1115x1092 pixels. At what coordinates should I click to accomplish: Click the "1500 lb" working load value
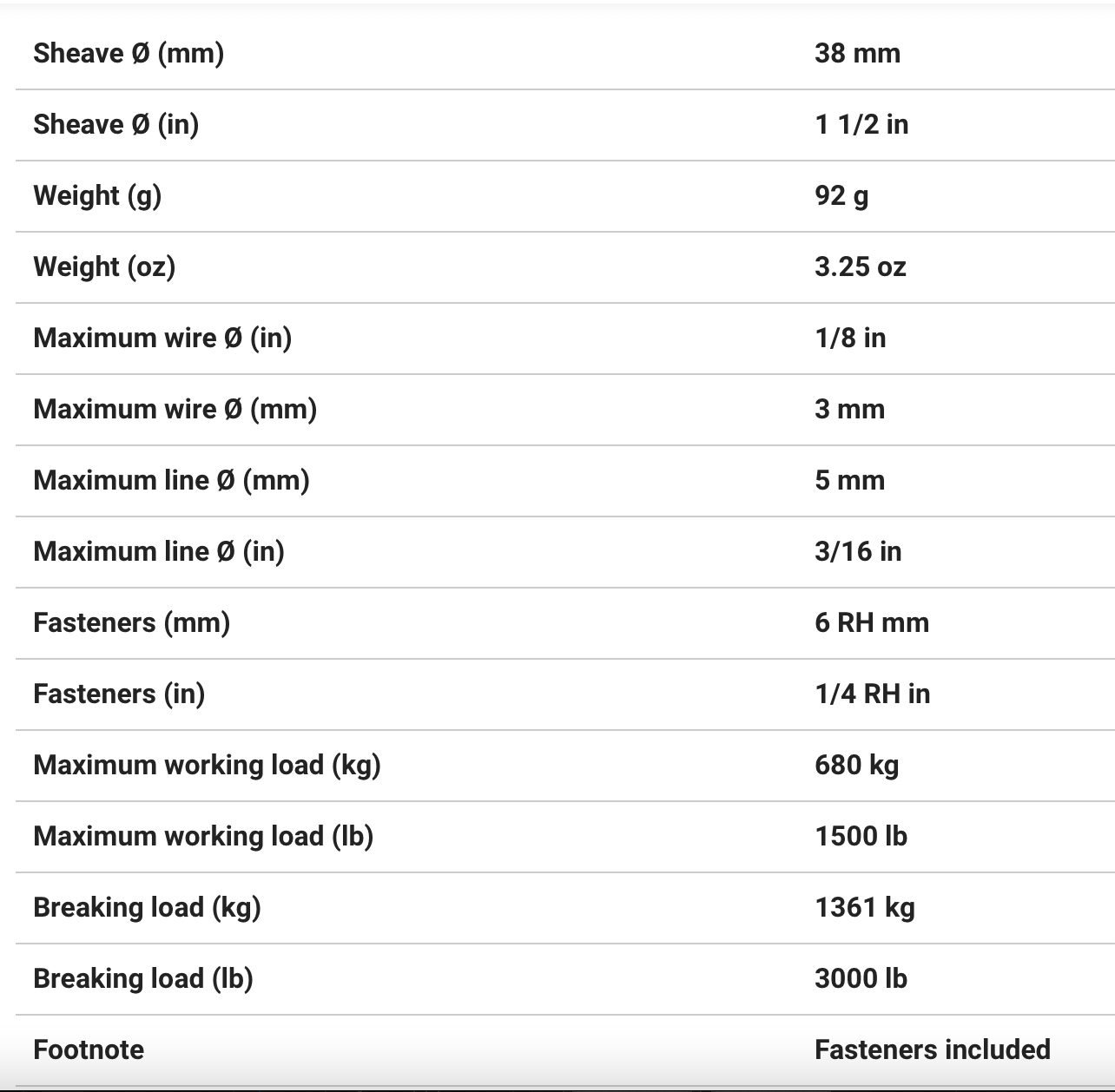[861, 837]
